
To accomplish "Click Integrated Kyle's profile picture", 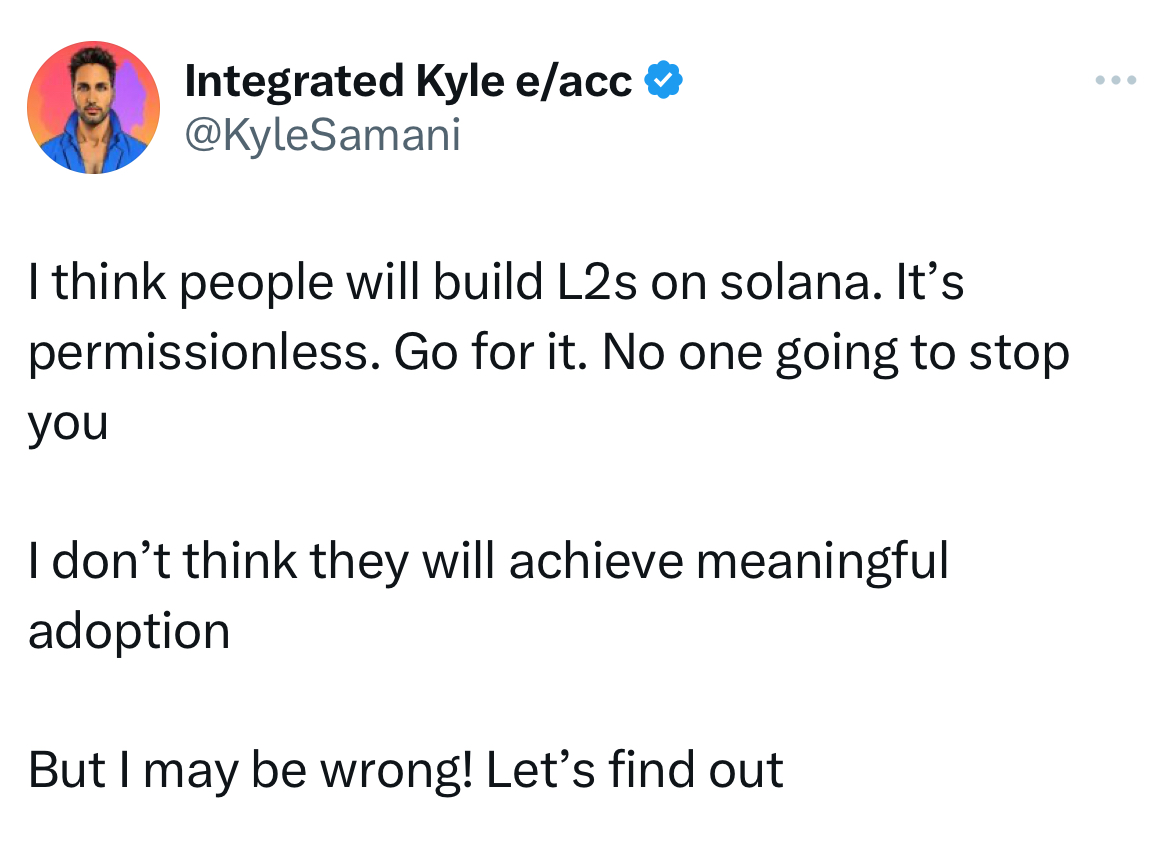I will coord(93,106).
